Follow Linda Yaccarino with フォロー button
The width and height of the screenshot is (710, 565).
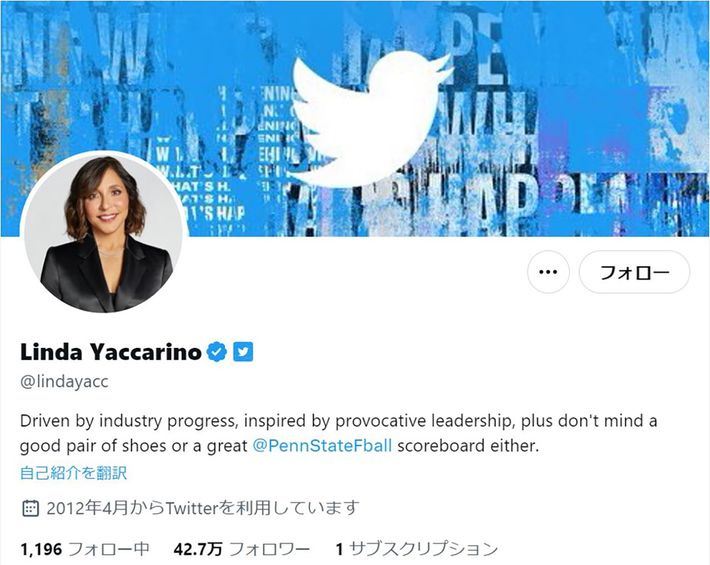(634, 272)
